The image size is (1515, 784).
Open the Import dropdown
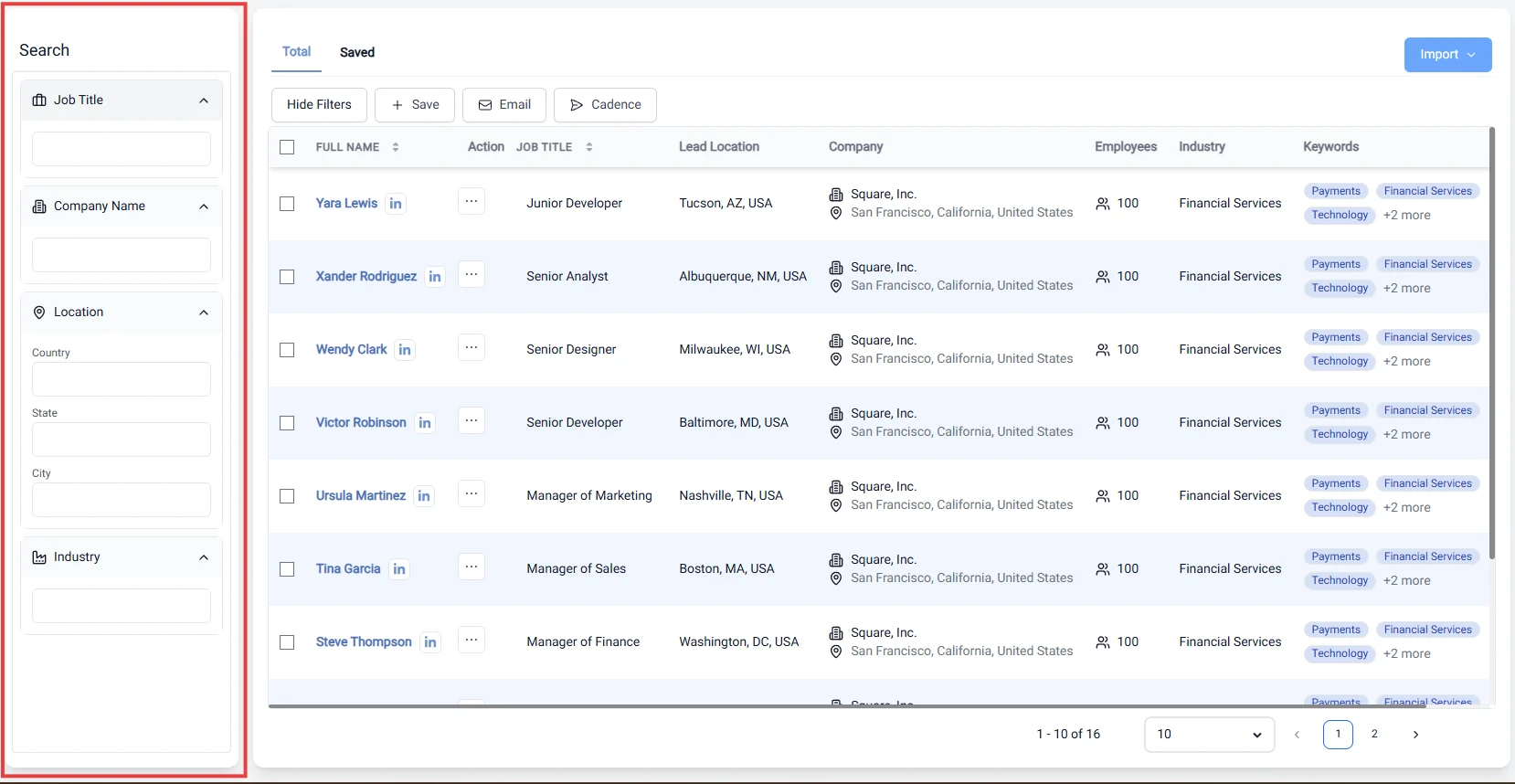point(1447,55)
